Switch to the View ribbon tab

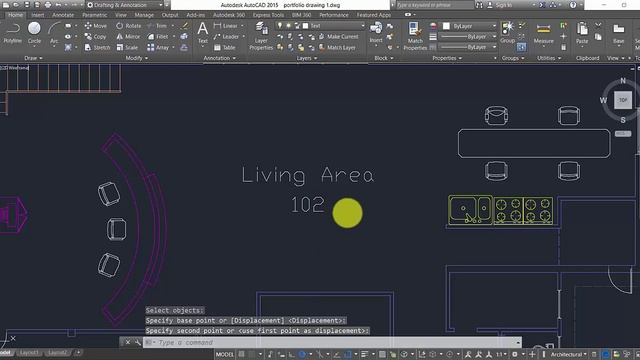(x=120, y=15)
